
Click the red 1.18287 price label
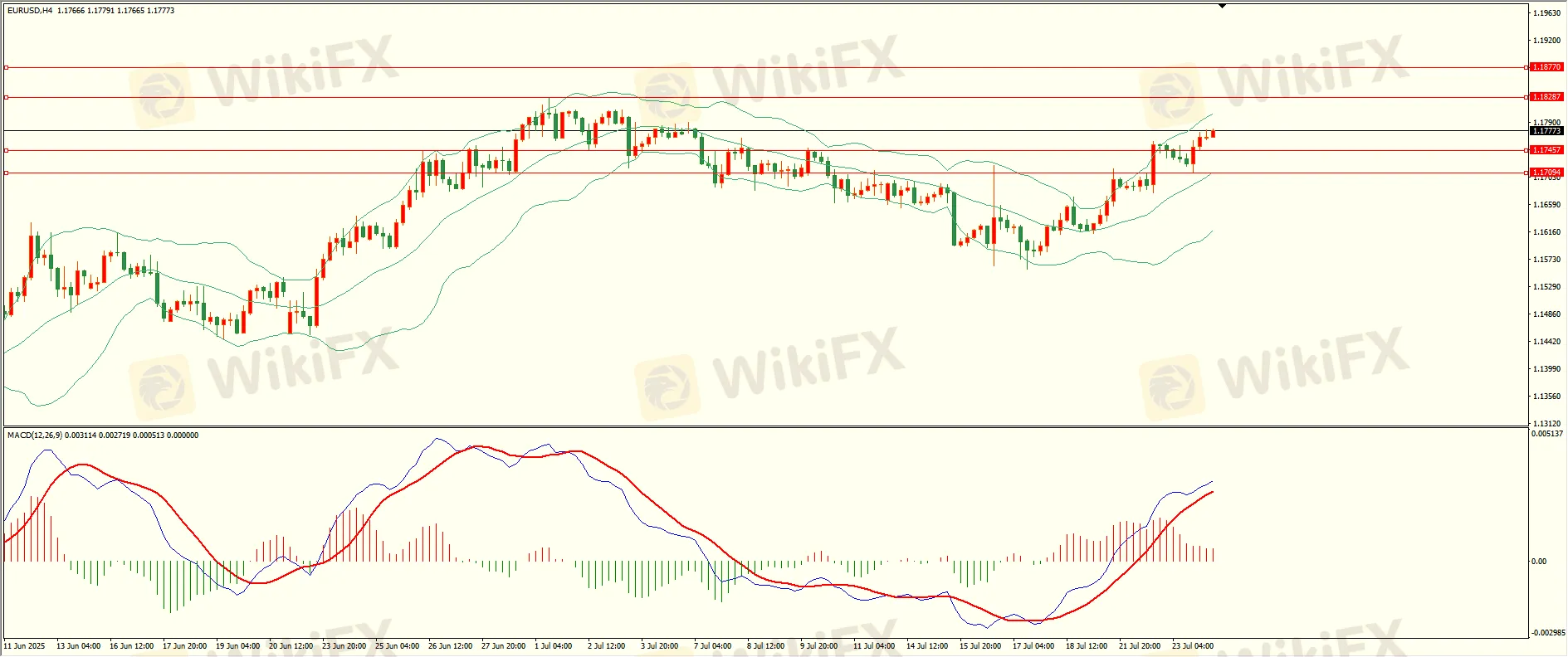(x=1546, y=97)
